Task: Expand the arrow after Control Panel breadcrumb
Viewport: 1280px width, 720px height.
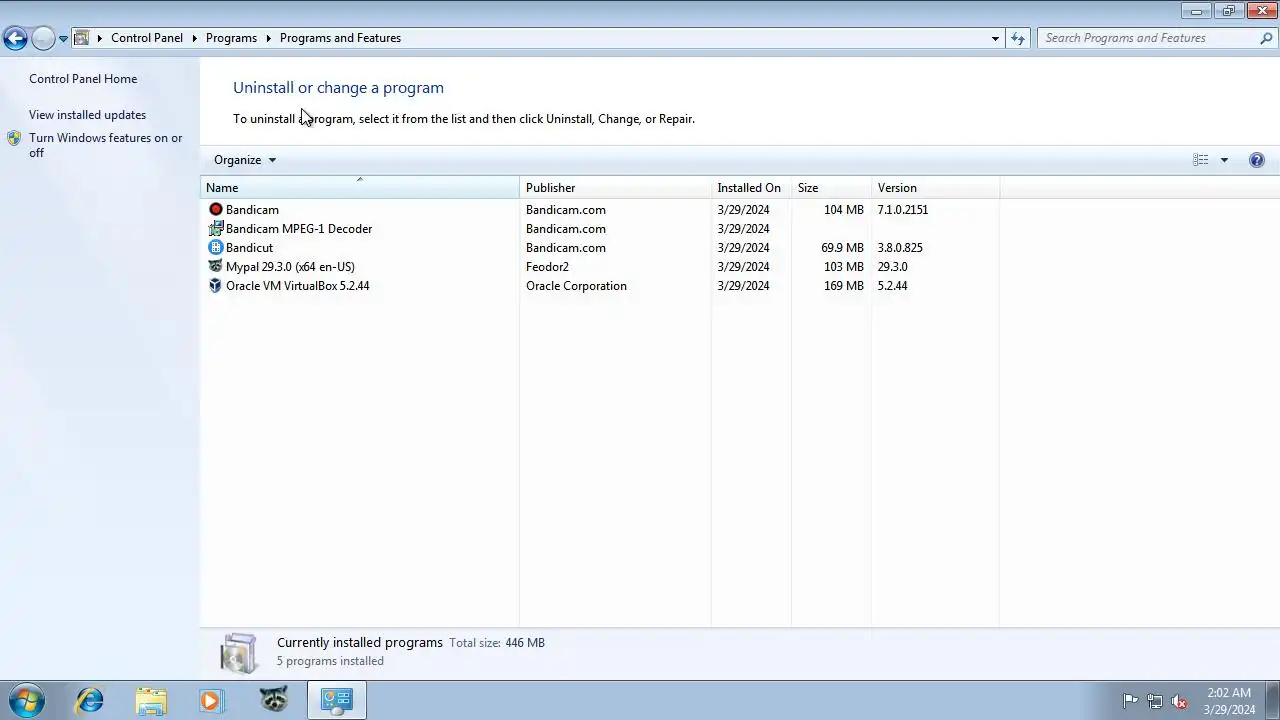Action: 194,38
